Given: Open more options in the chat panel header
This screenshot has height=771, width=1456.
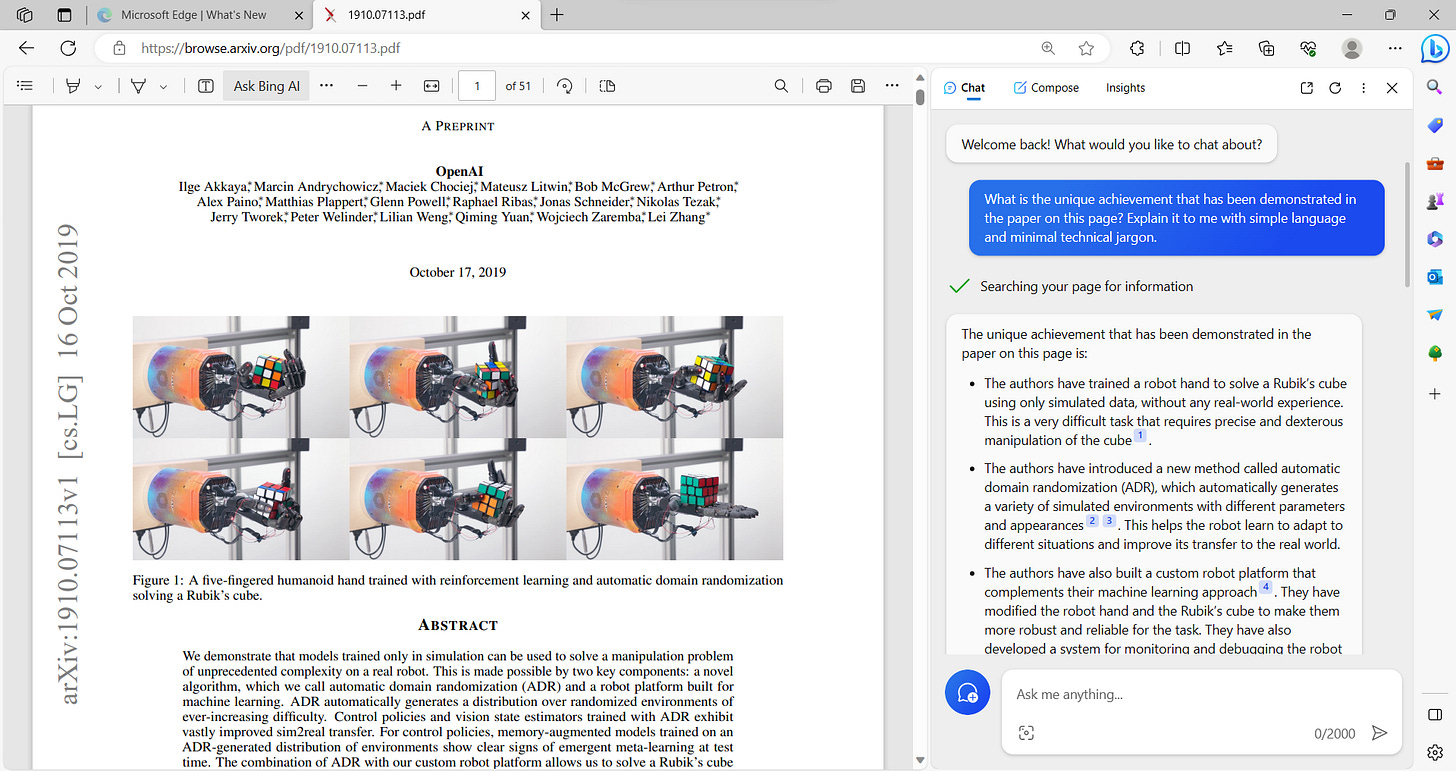Looking at the screenshot, I should tap(1363, 88).
